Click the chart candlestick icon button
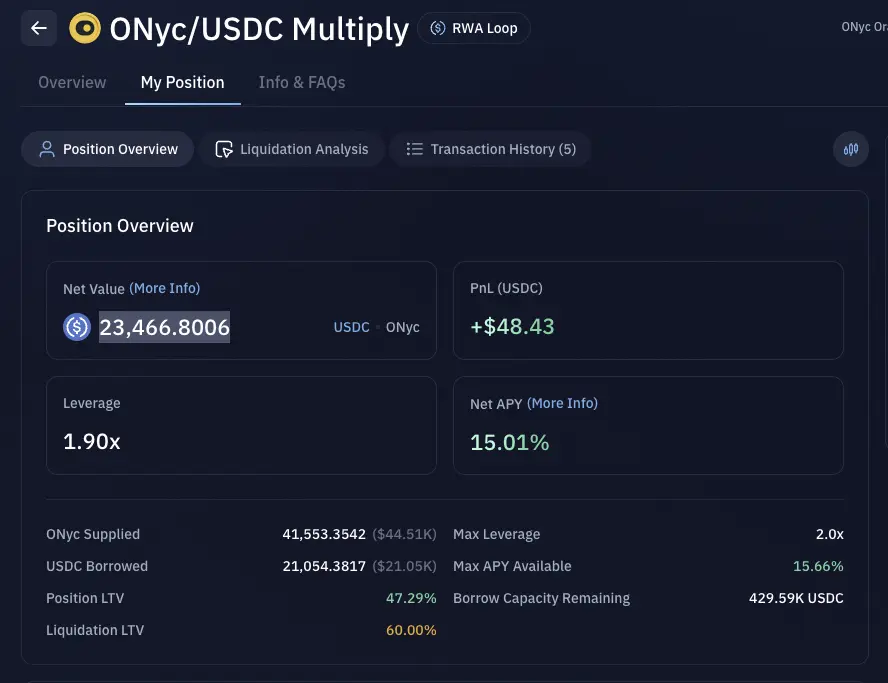888x683 pixels. (851, 149)
